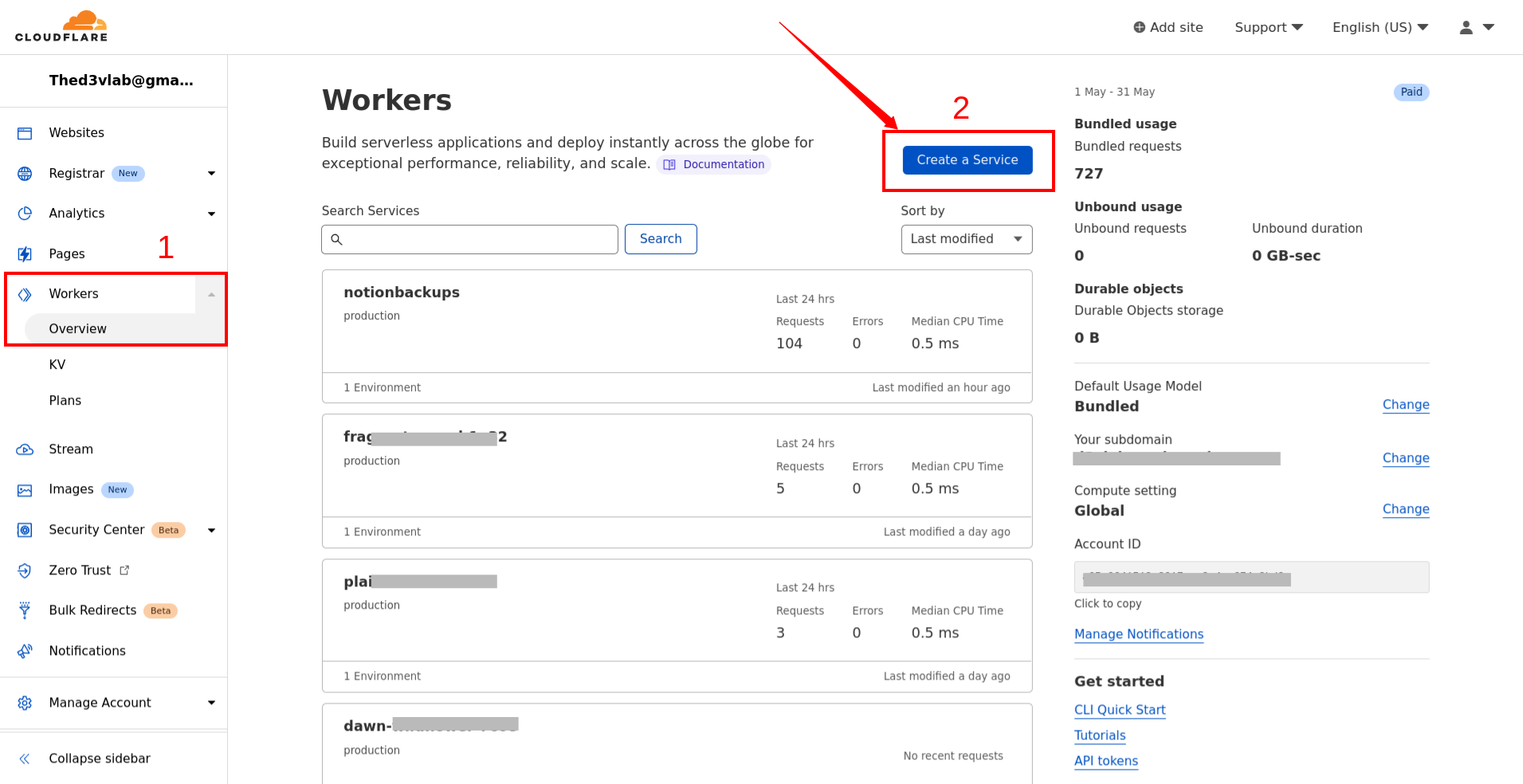Screen dimensions: 1523x784
Task: Click the Paid plan badge
Action: [x=1411, y=92]
